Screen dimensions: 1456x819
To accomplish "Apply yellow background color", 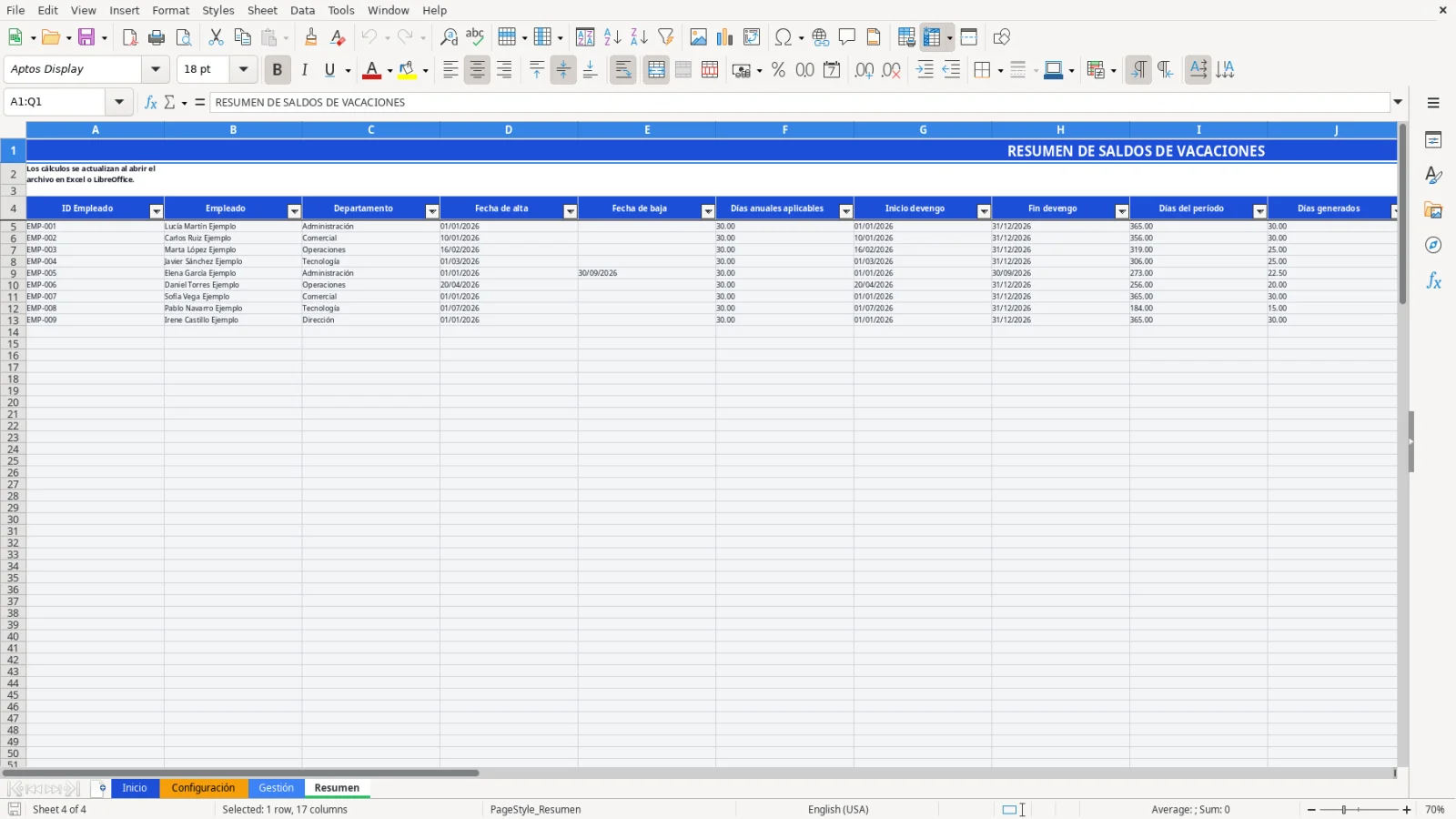I will pyautogui.click(x=407, y=70).
